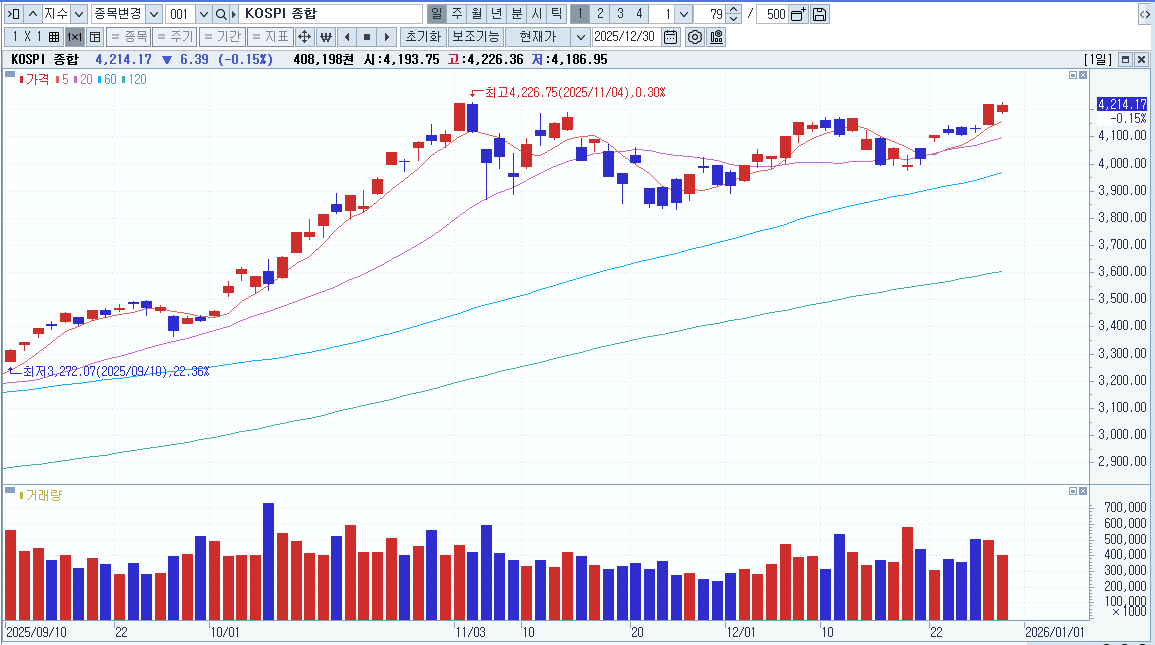Toggle the = 기간 sync button

(x=222, y=37)
